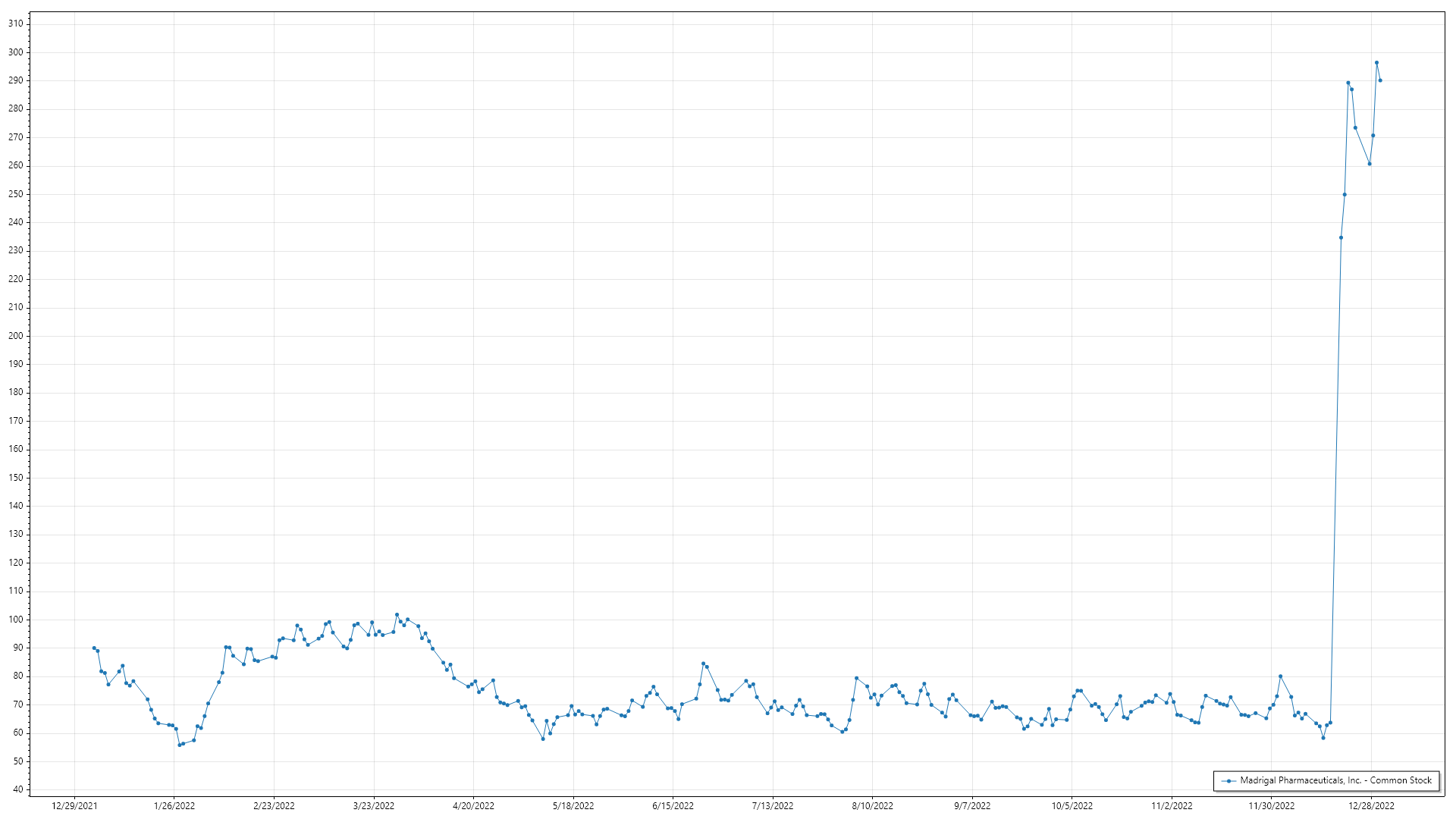Viewport: 1456px width, 819px height.
Task: Click the 5/18/2022 x-axis date label
Action: (x=573, y=806)
